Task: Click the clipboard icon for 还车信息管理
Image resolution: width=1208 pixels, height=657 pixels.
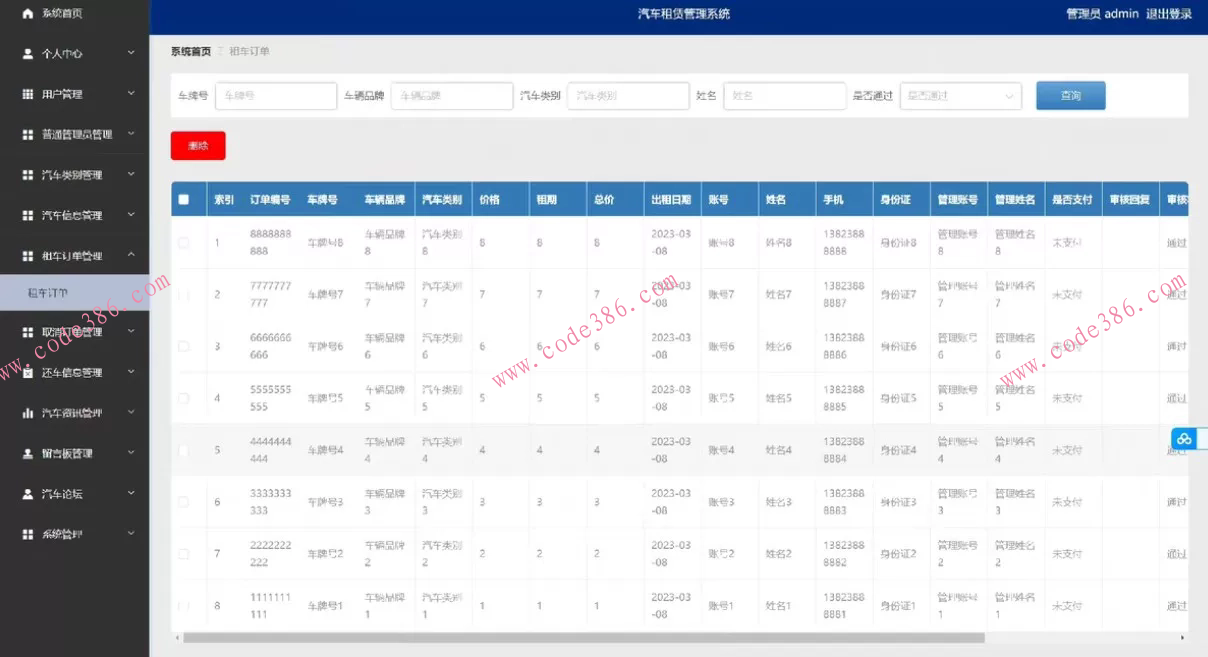Action: (28, 373)
